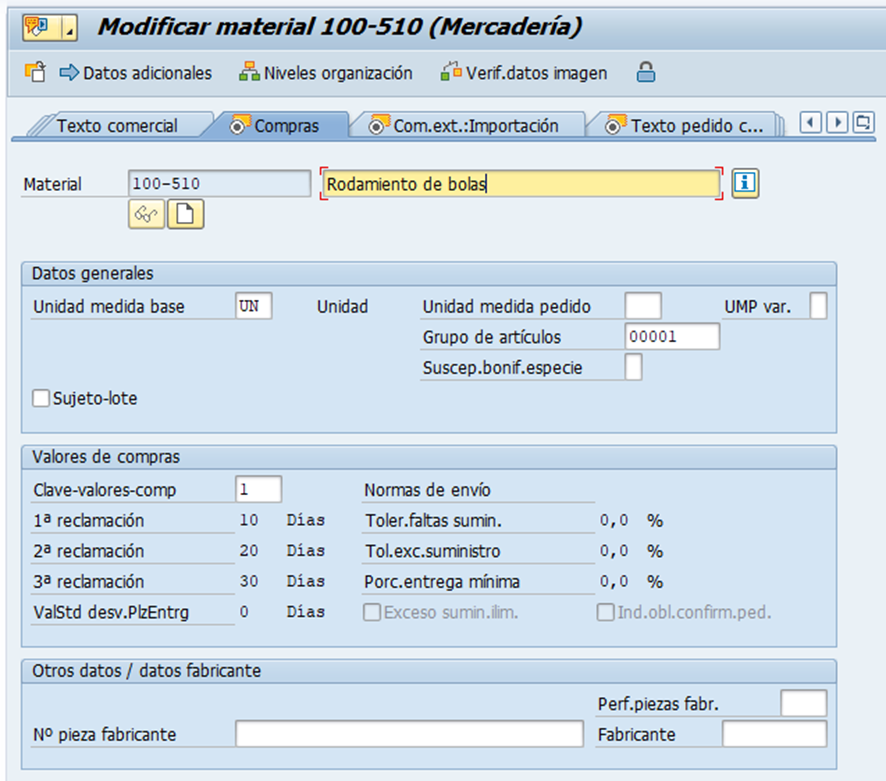Open the Texto pedido c... tab
886x781 pixels.
pyautogui.click(x=685, y=125)
